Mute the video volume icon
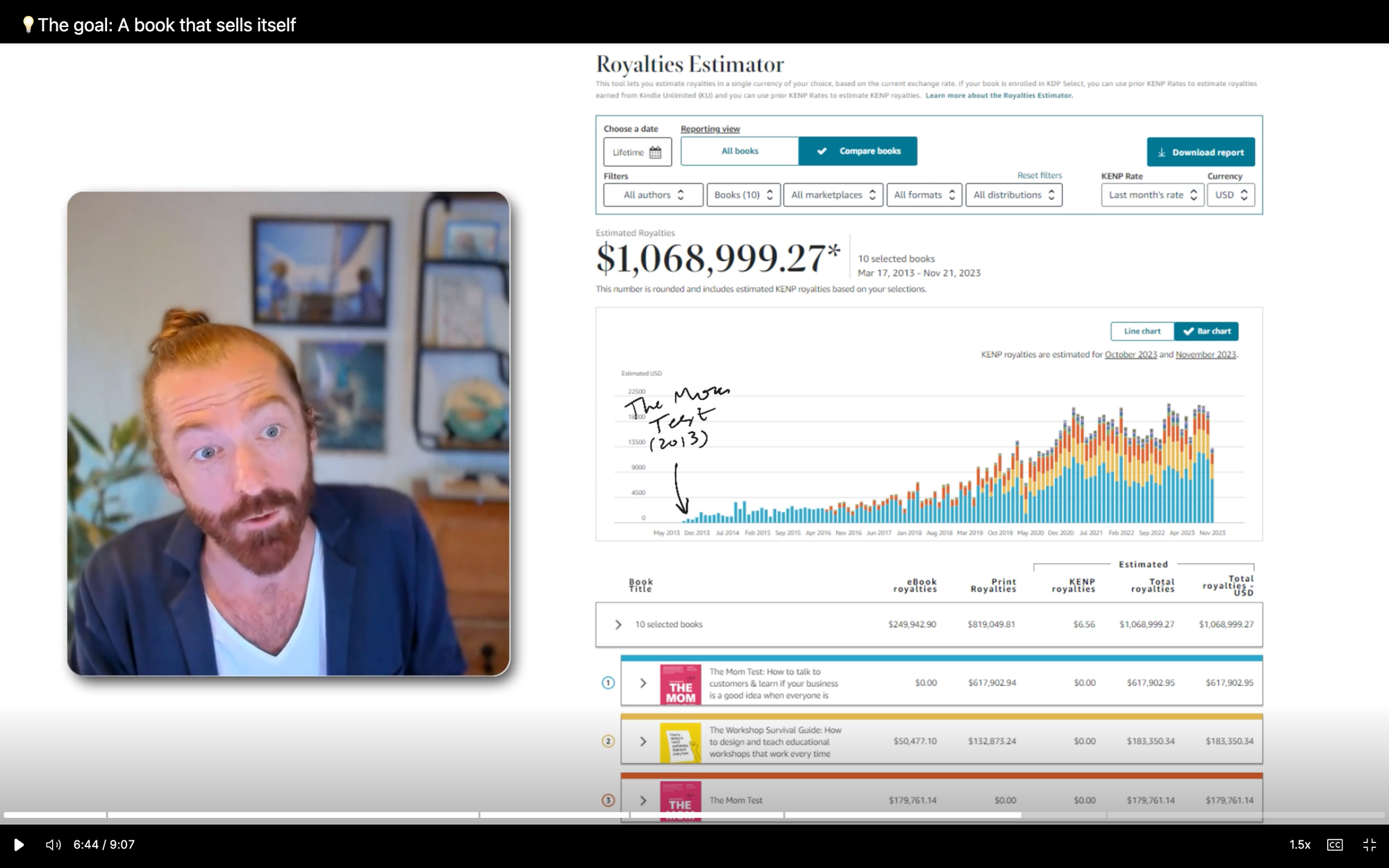This screenshot has width=1389, height=868. pyautogui.click(x=53, y=844)
